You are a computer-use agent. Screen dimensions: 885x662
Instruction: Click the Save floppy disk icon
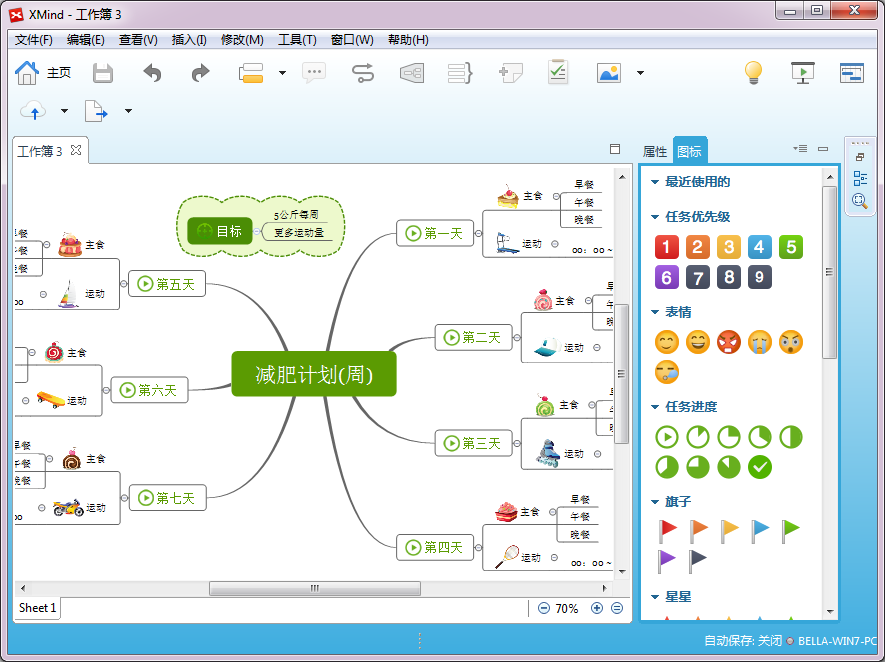pos(103,73)
